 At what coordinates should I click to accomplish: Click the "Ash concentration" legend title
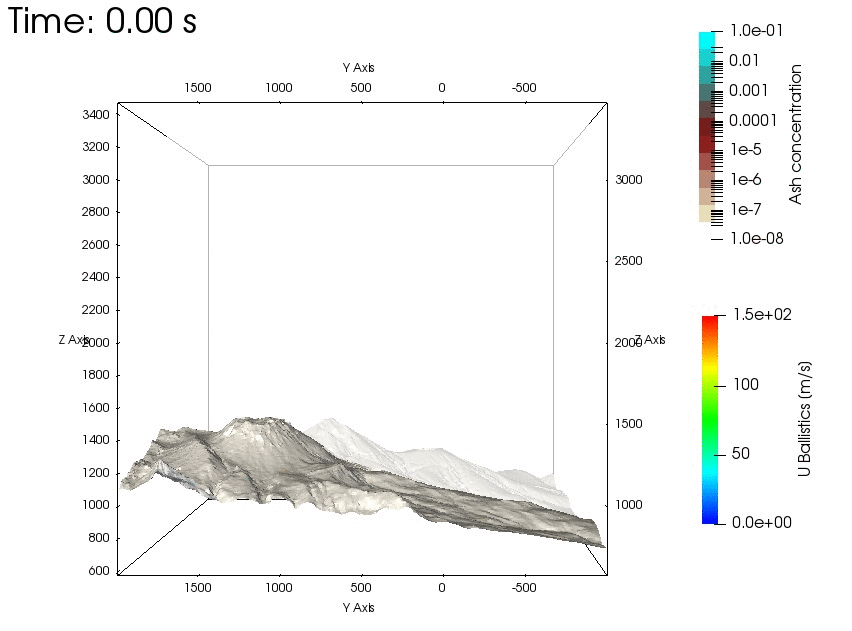[x=795, y=134]
